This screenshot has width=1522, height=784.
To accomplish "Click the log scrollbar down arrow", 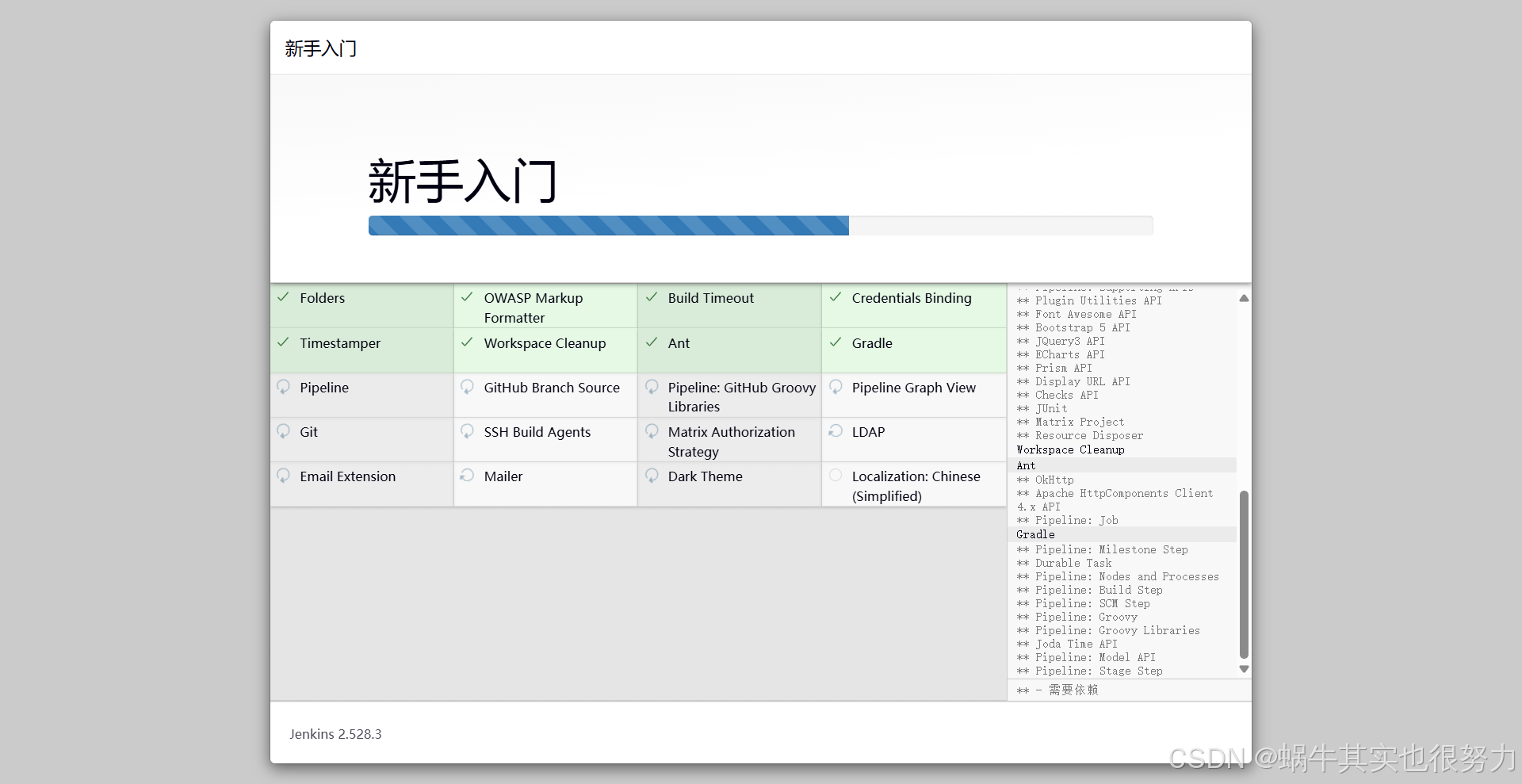I will (1243, 669).
